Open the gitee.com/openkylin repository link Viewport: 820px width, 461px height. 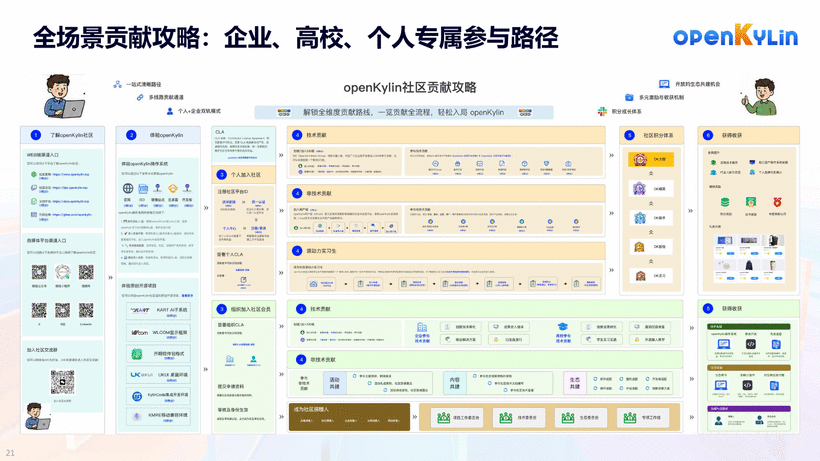[72, 214]
